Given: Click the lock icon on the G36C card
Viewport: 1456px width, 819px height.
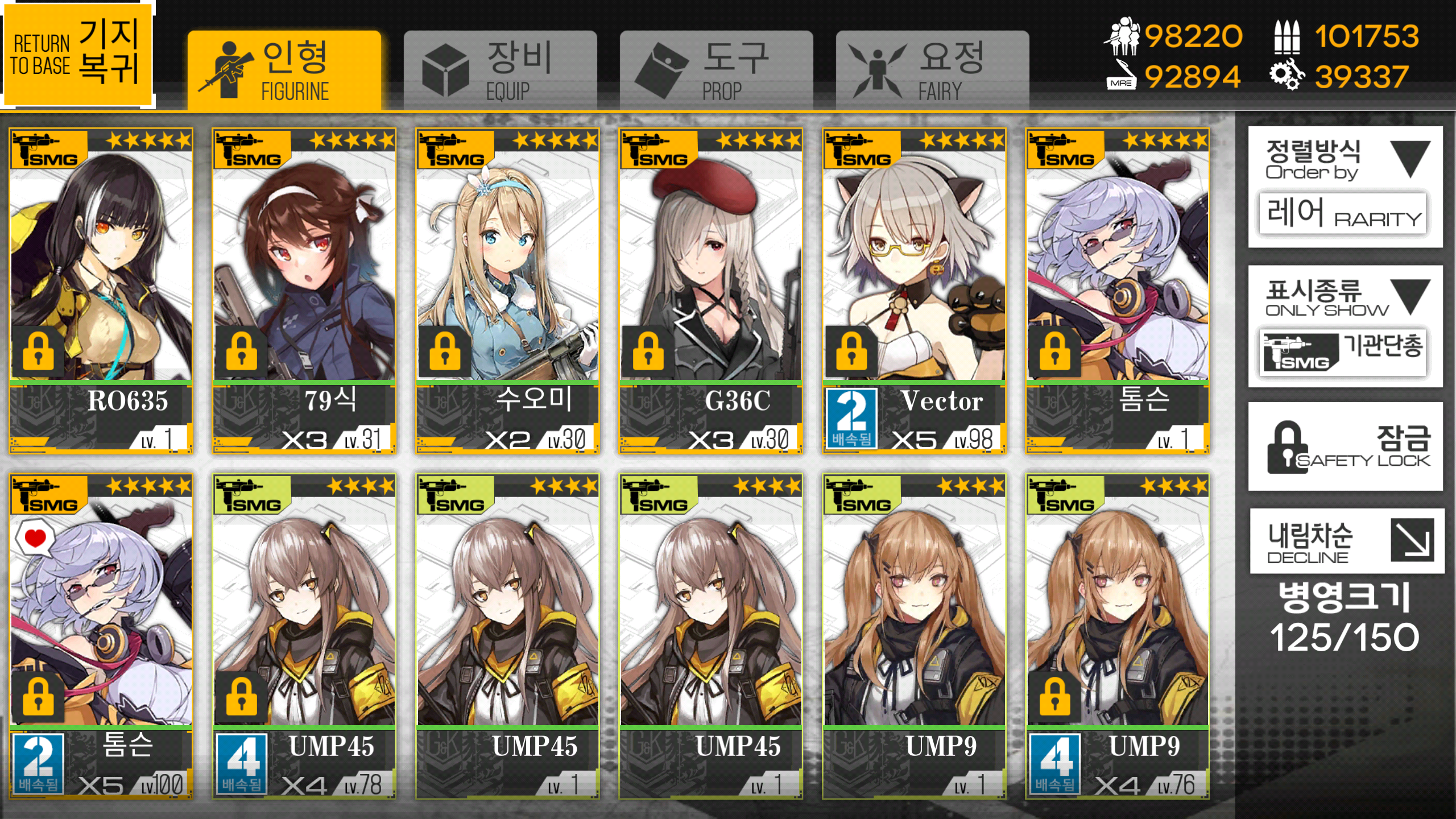Looking at the screenshot, I should 648,351.
